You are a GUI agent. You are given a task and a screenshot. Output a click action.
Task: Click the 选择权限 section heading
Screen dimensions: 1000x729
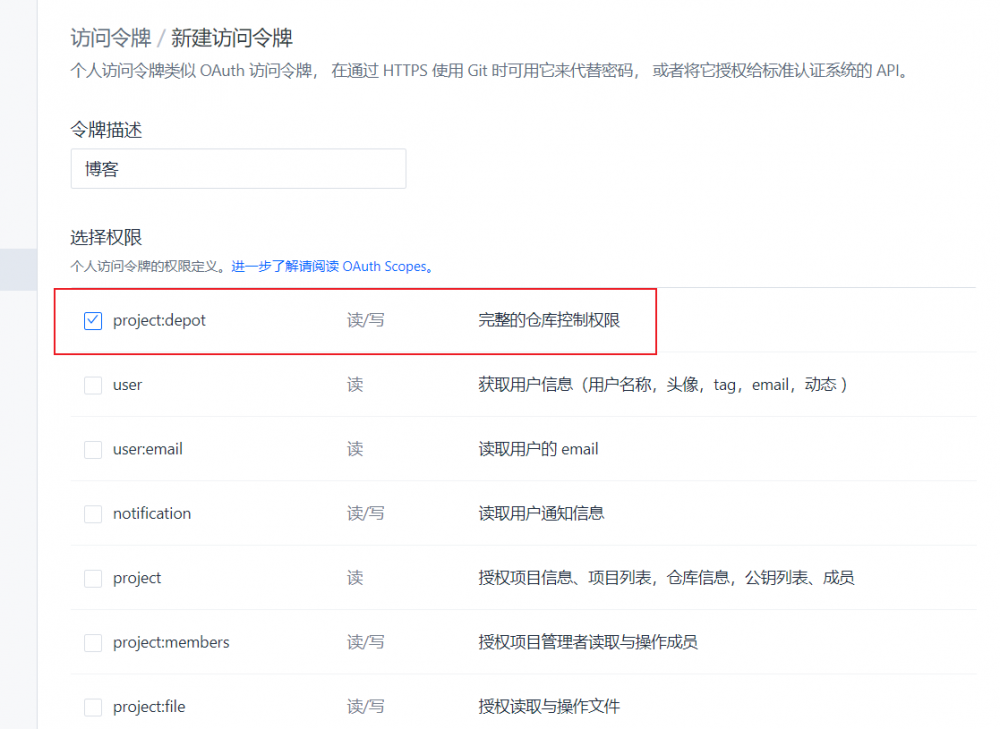[x=106, y=238]
